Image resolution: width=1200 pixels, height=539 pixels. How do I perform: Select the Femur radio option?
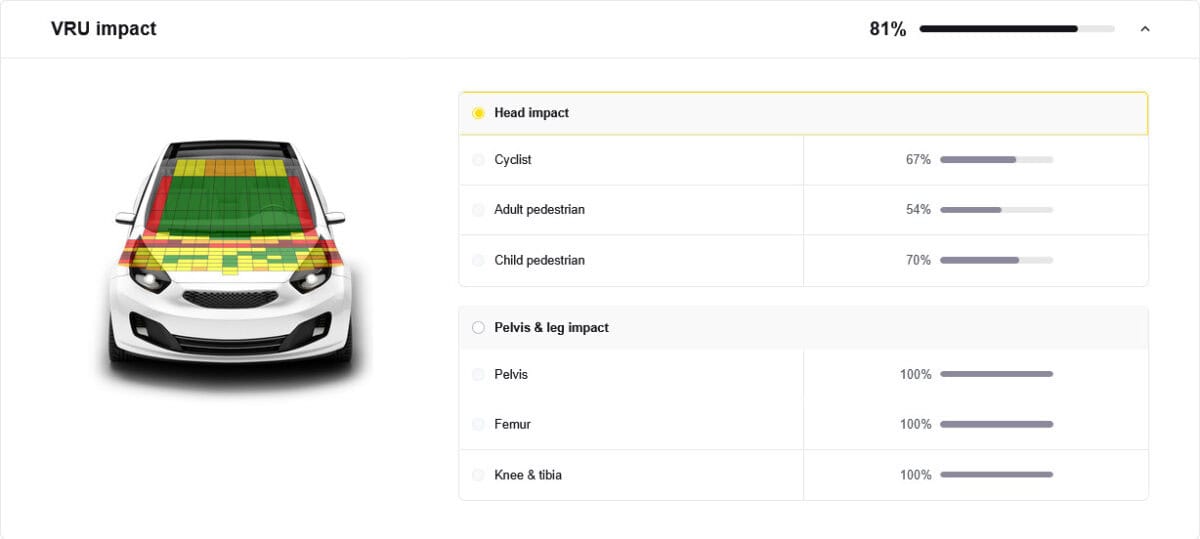click(478, 425)
